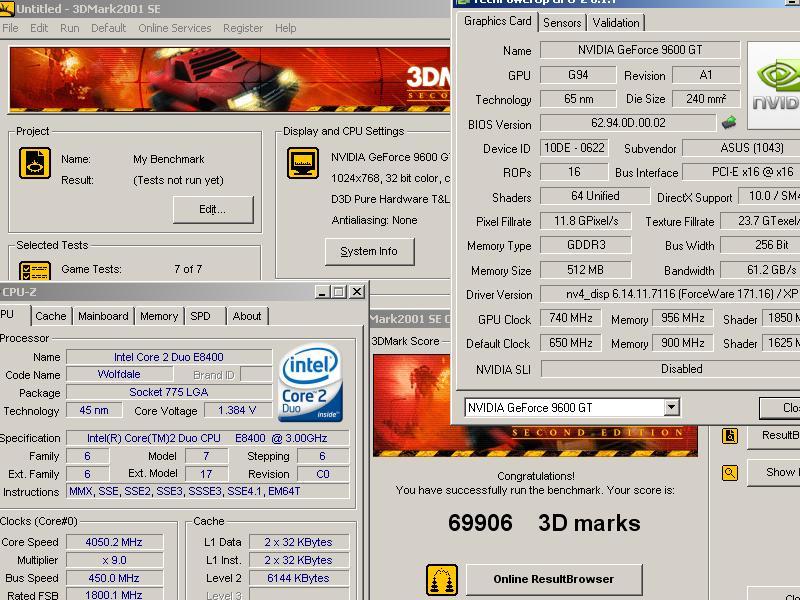Image resolution: width=800 pixels, height=600 pixels.
Task: Click the System Info button
Action: coord(369,251)
